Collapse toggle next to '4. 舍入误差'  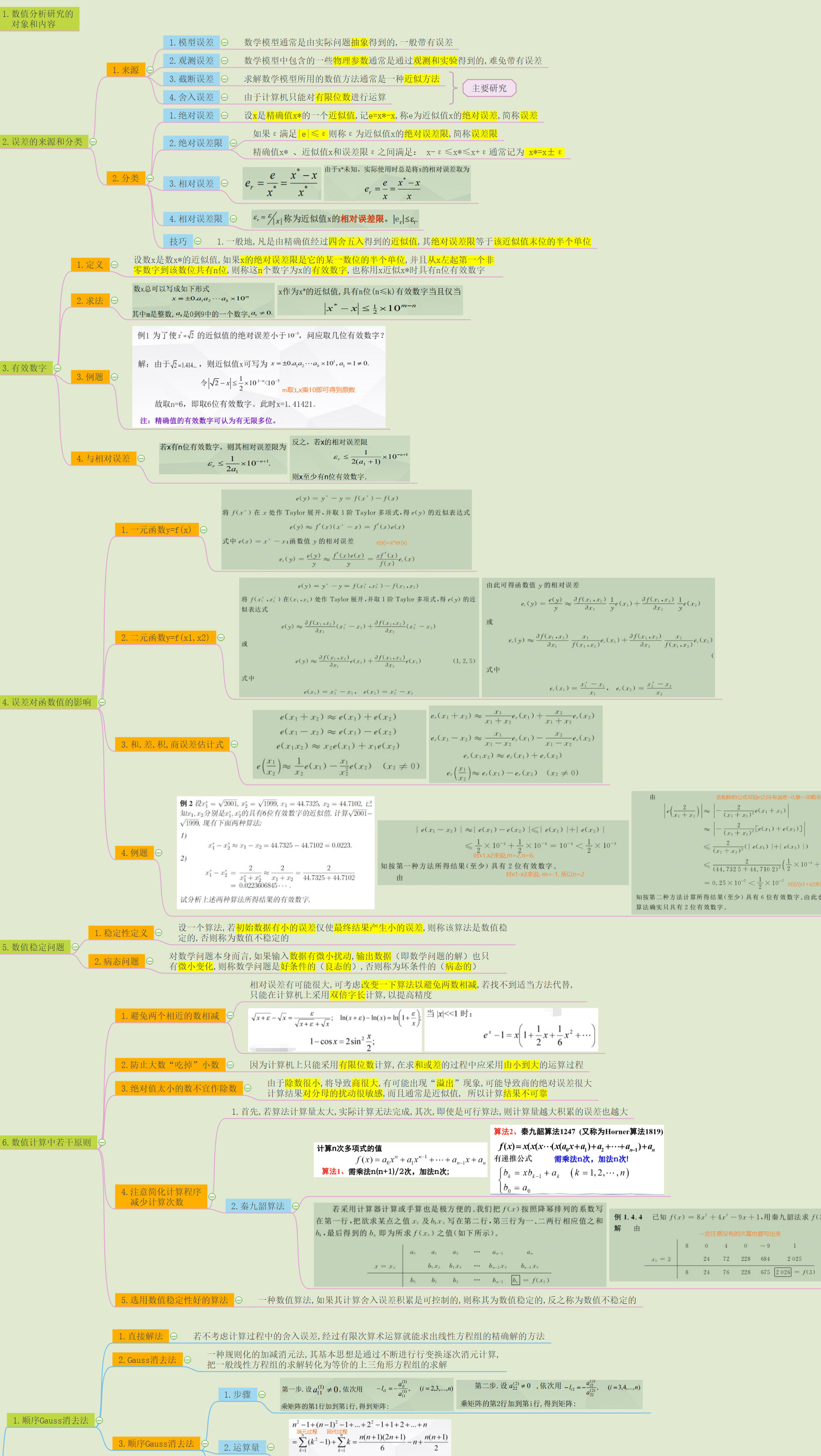coord(225,97)
